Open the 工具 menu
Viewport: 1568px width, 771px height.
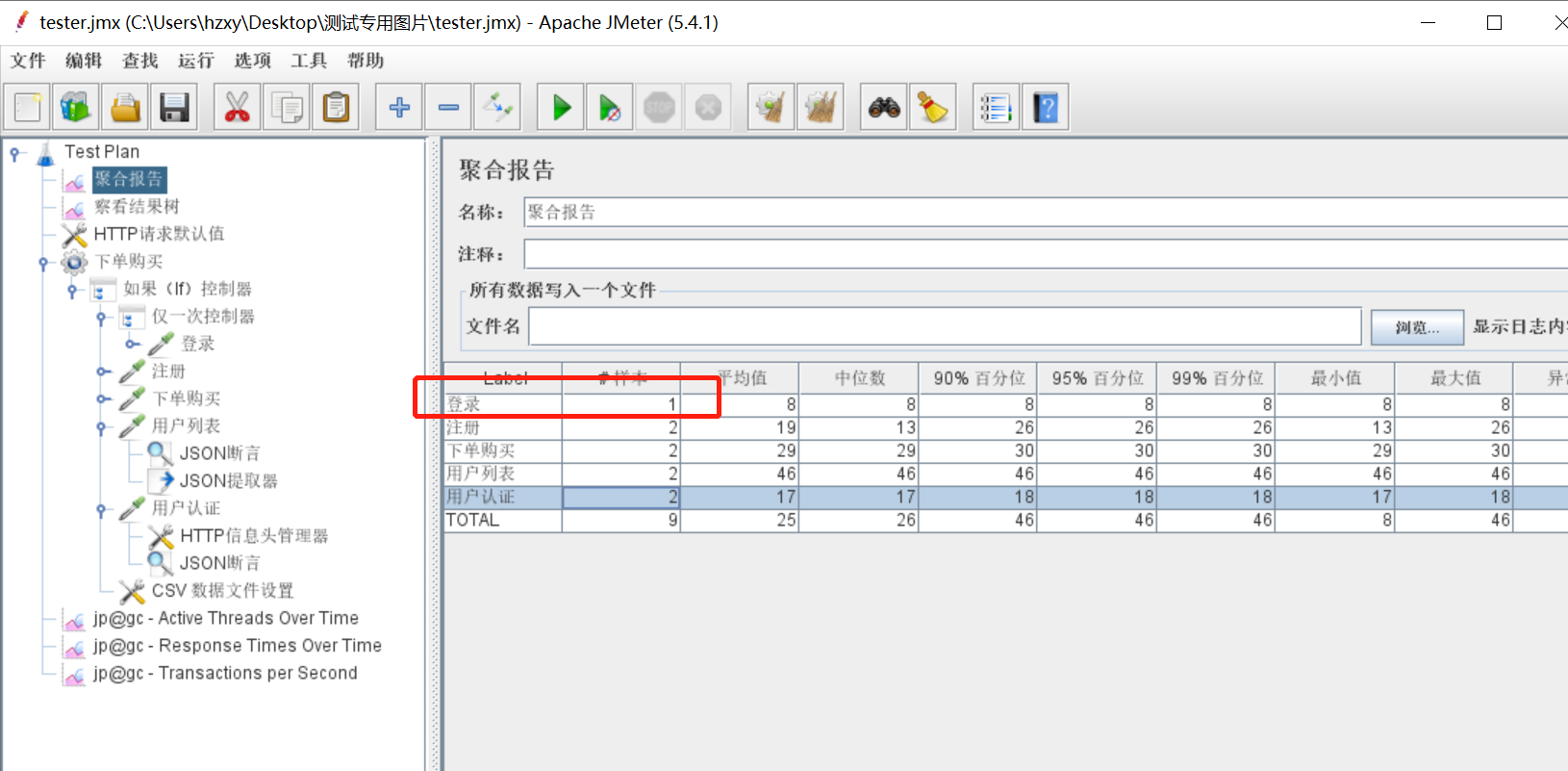(309, 61)
